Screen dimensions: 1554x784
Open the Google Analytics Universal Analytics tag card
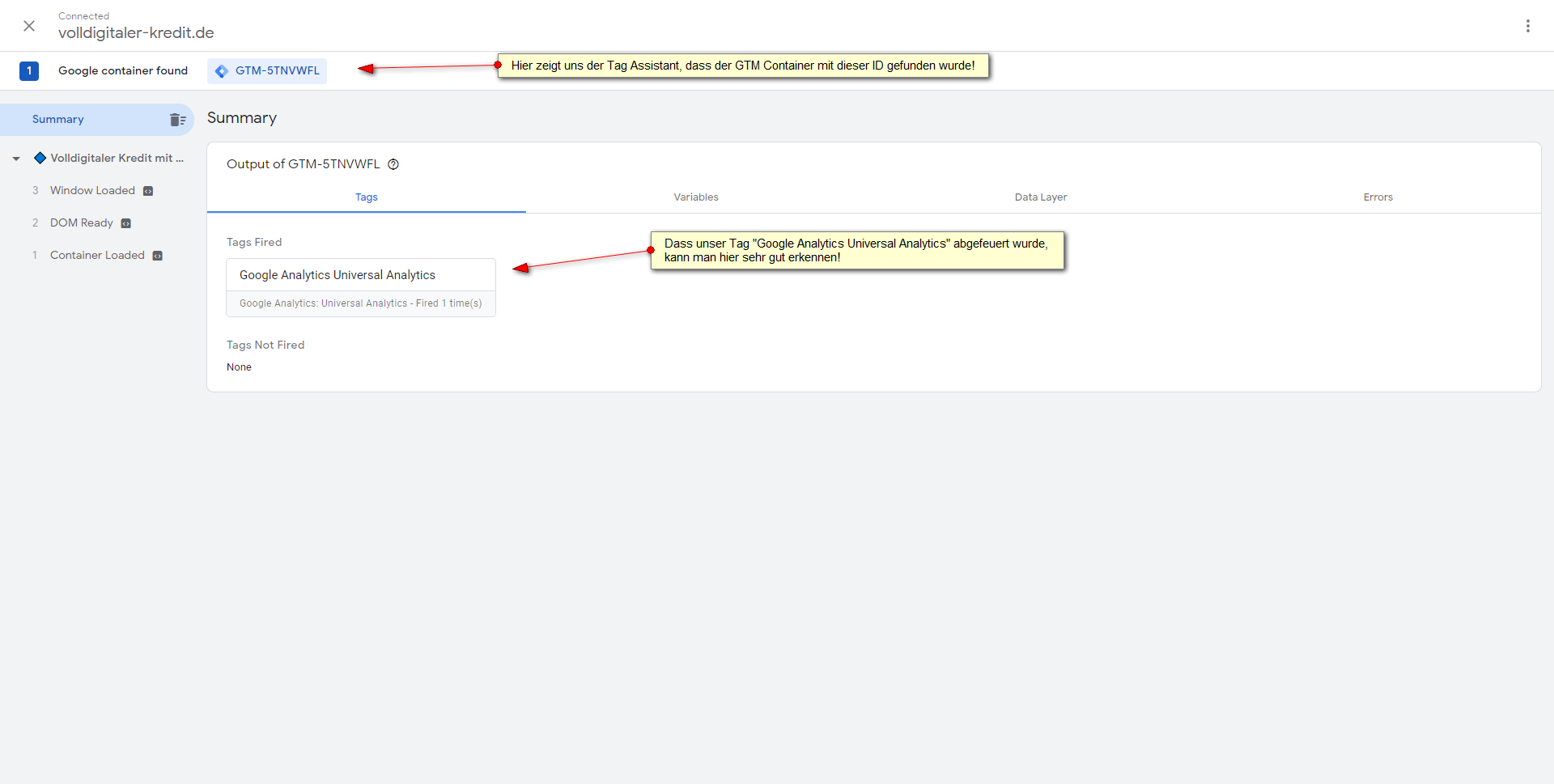[x=361, y=287]
